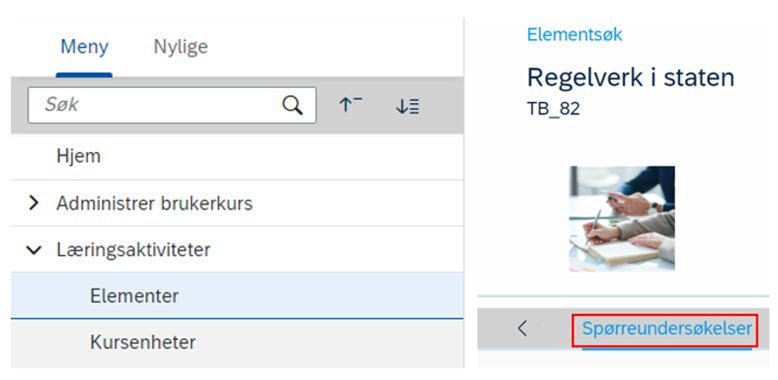Click the magnifier icon in the Søk box
This screenshot has height=380, width=778.
click(x=292, y=105)
